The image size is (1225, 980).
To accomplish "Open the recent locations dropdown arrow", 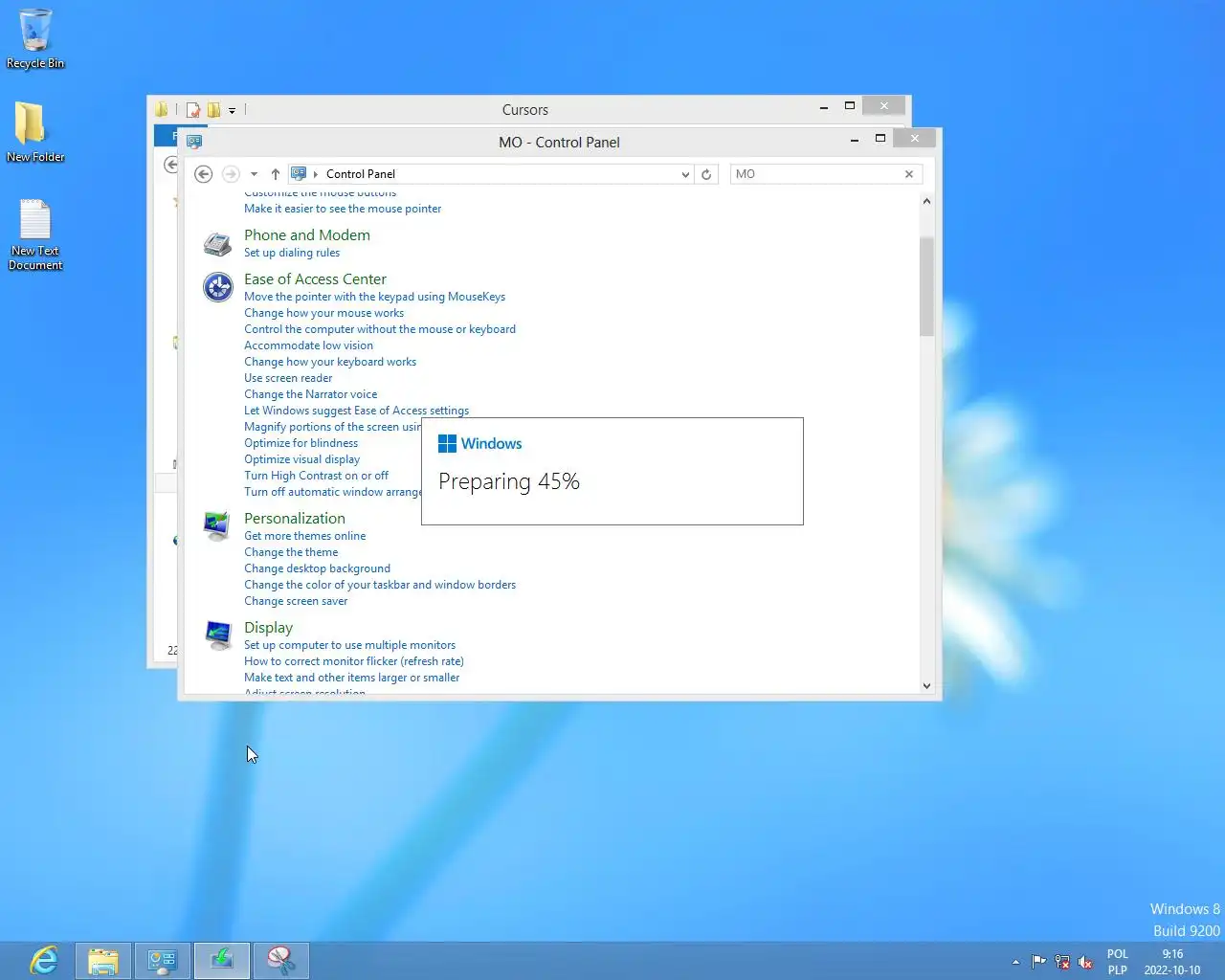I will coord(254,174).
